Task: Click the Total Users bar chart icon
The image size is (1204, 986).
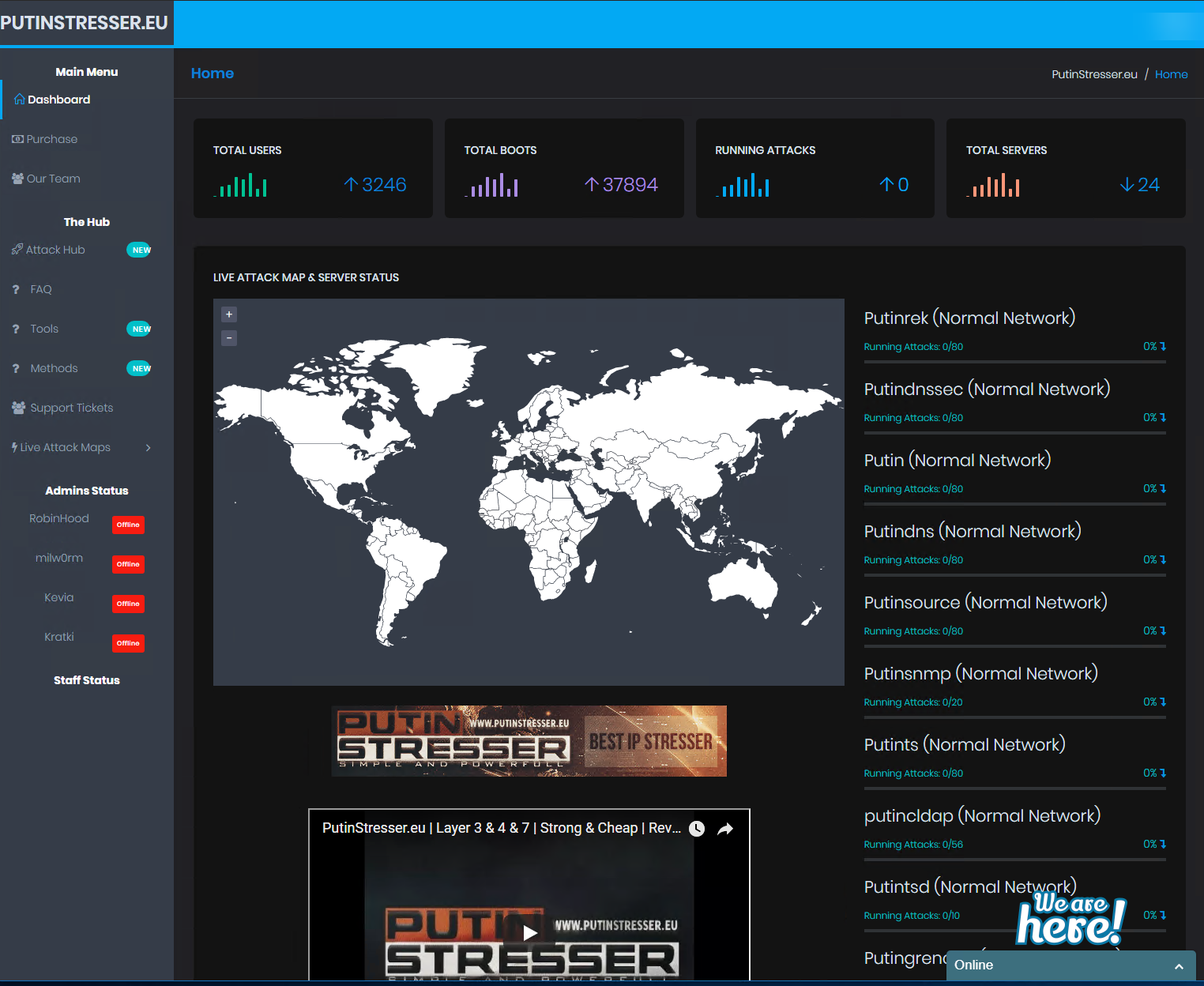Action: coord(240,186)
